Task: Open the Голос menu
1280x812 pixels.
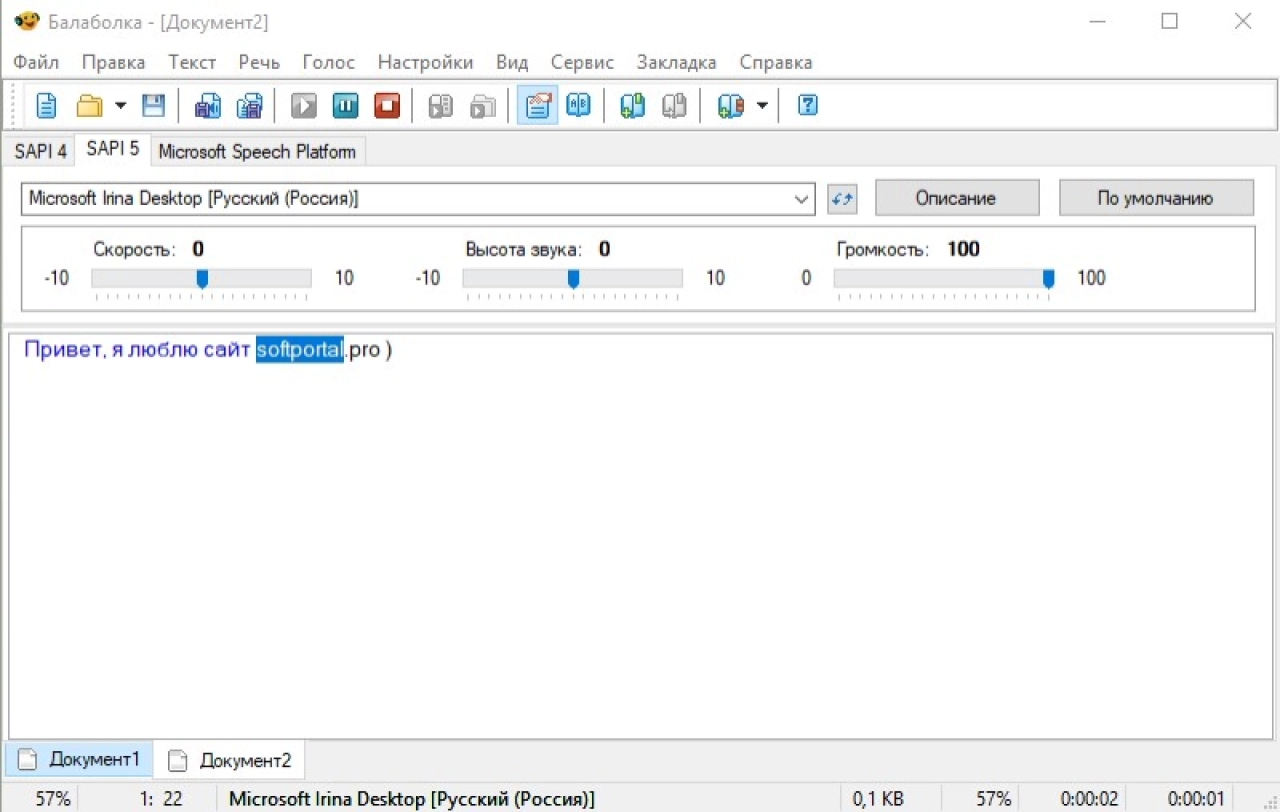Action: pos(328,62)
